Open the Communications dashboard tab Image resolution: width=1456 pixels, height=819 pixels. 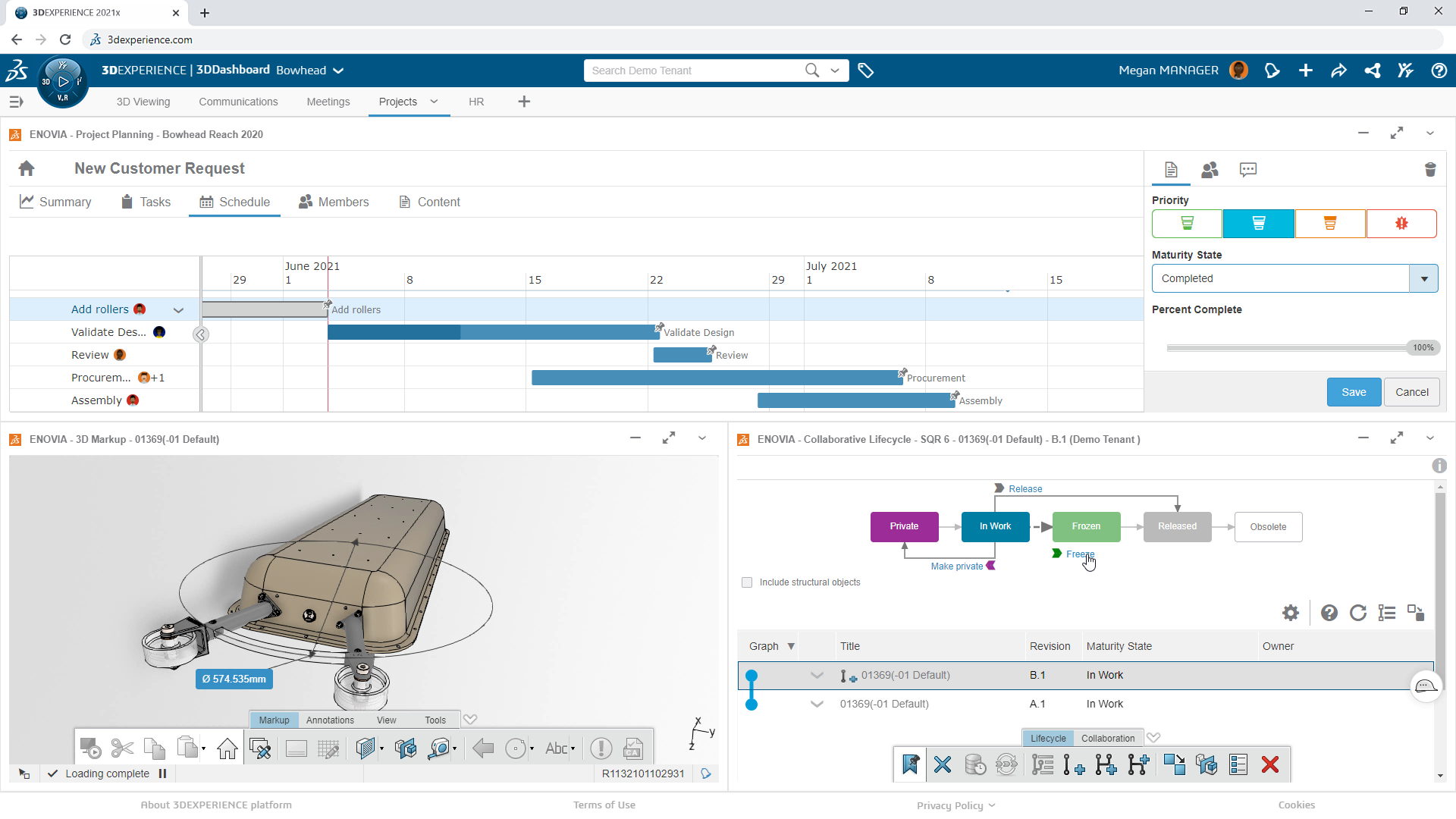(x=238, y=102)
